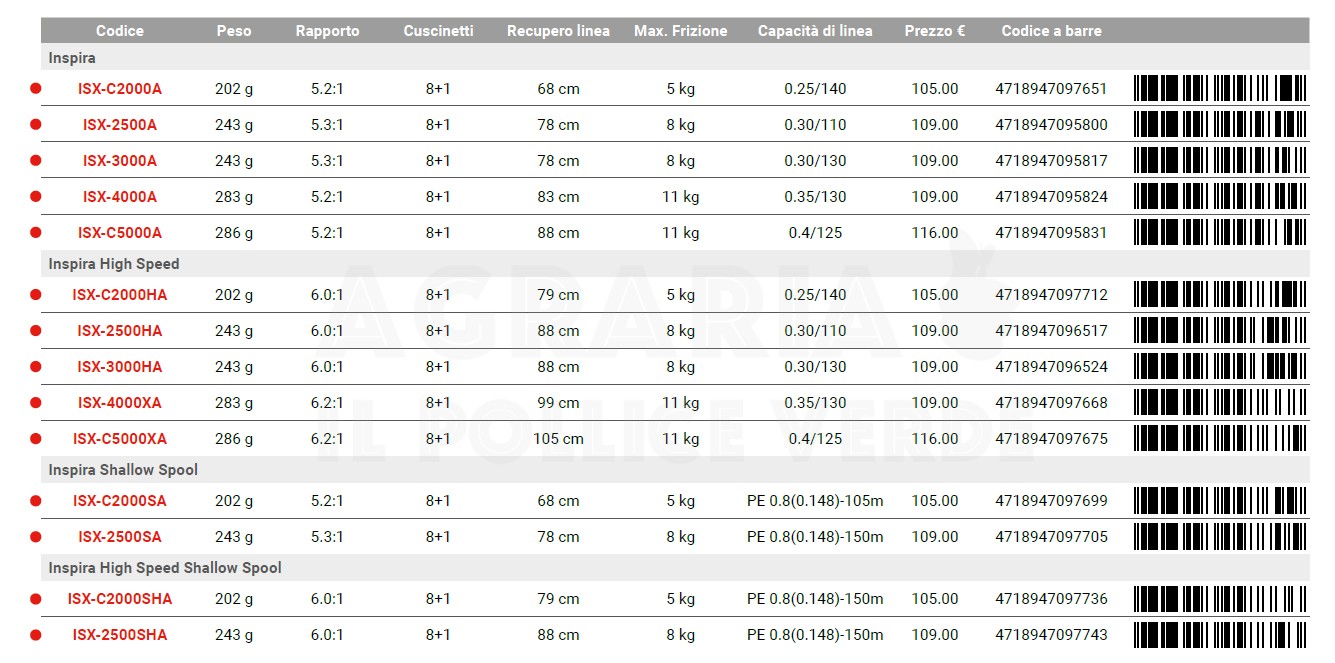Click the Codice column header

pyautogui.click(x=120, y=31)
